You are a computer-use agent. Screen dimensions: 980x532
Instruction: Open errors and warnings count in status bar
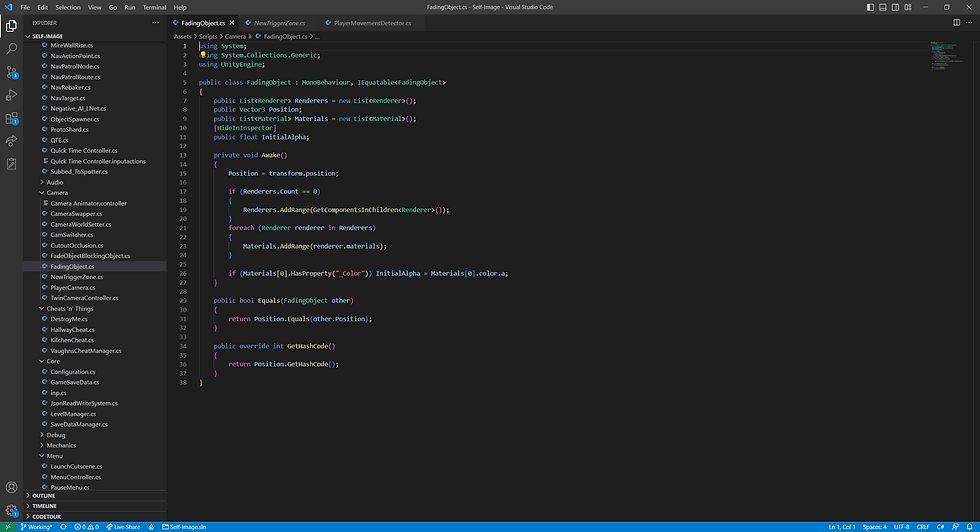click(86, 527)
